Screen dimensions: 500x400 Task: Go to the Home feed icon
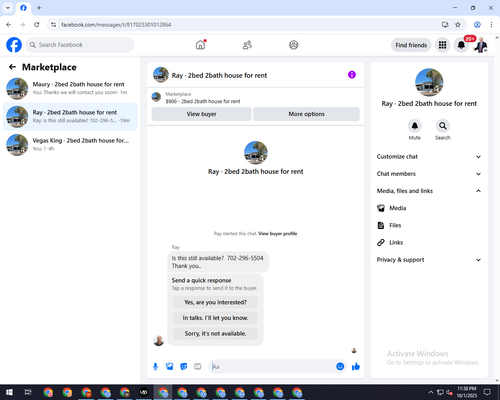[200, 45]
